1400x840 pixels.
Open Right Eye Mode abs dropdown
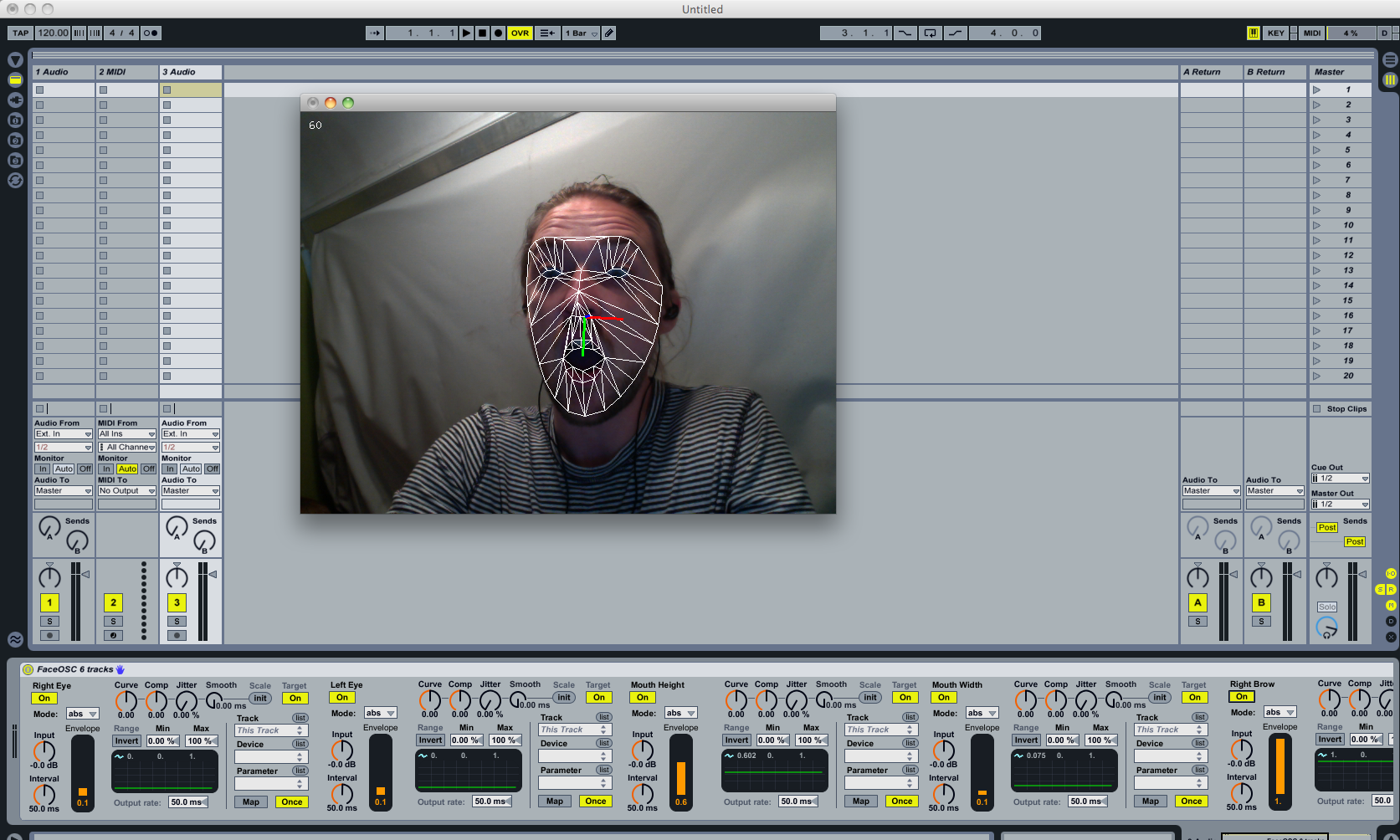pos(82,715)
